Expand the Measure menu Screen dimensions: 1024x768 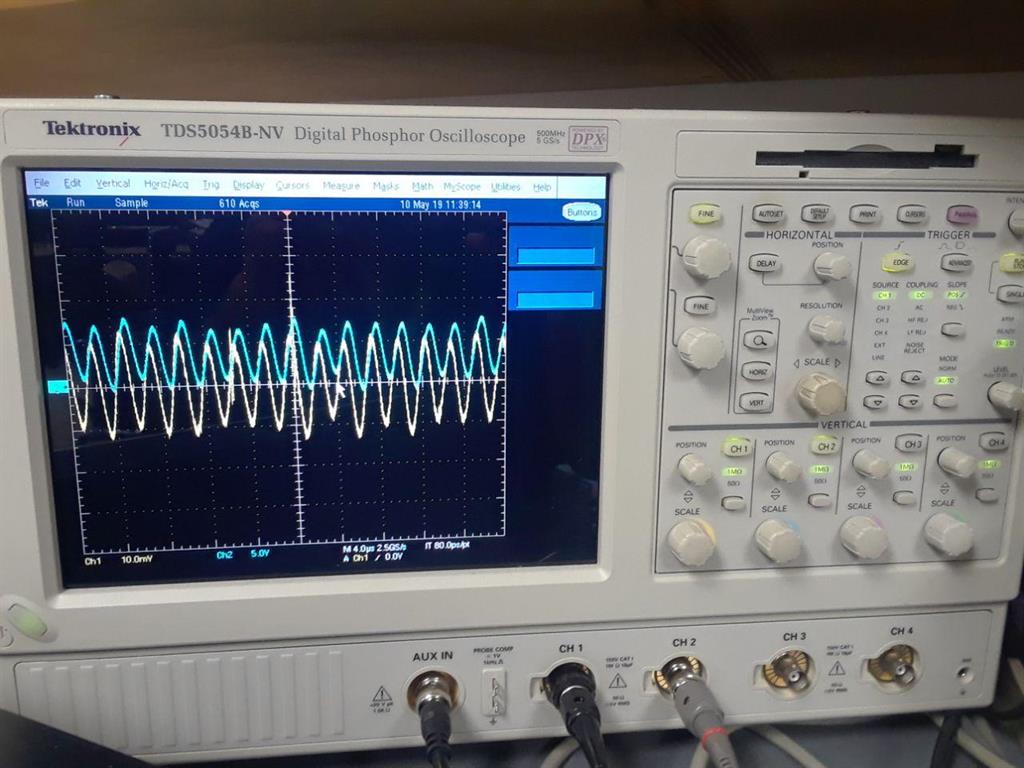(x=341, y=186)
